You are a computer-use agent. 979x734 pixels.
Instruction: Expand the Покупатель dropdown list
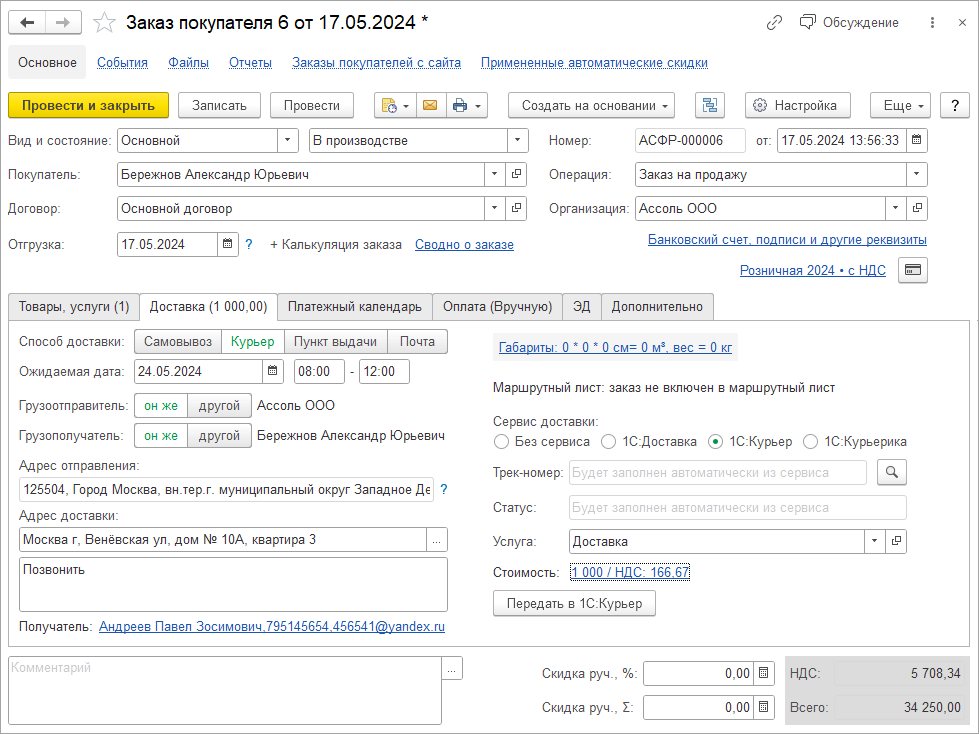[x=495, y=175]
